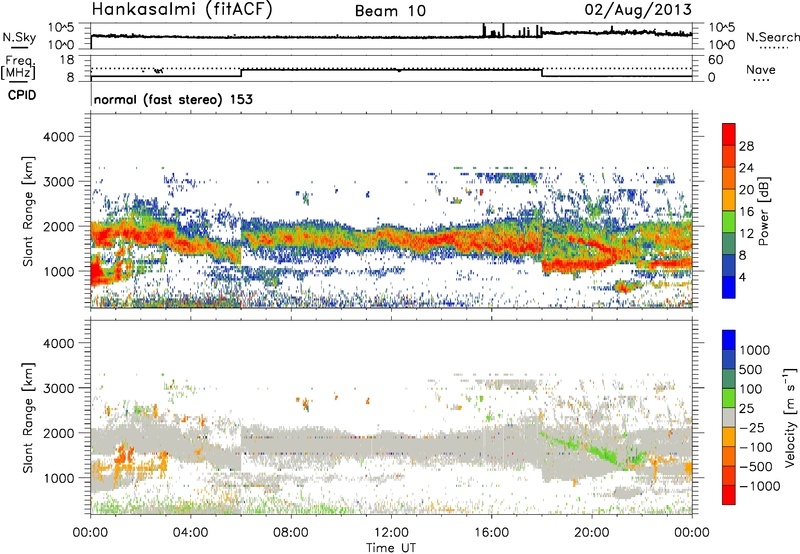
Task: Click the '28' power colorbar value
Action: [x=746, y=146]
